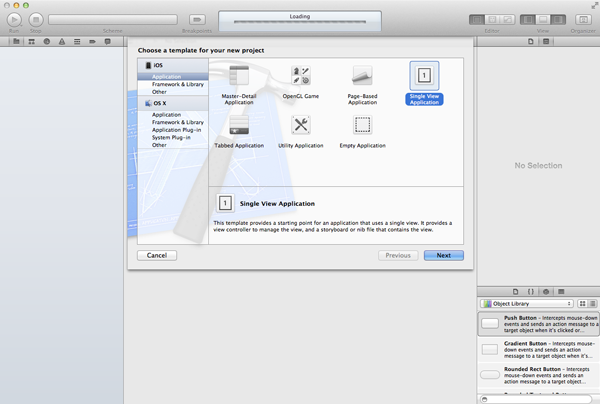Click the library search filter field
Screen dimensions: 600x404
536,399
